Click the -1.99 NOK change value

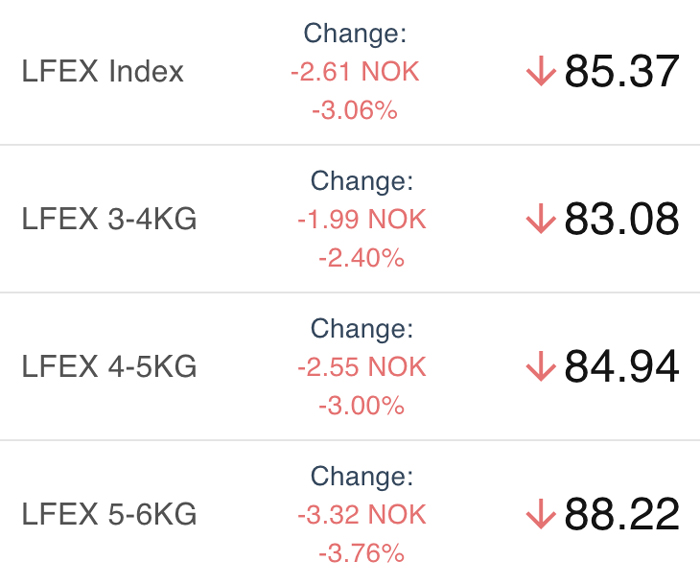pos(362,219)
